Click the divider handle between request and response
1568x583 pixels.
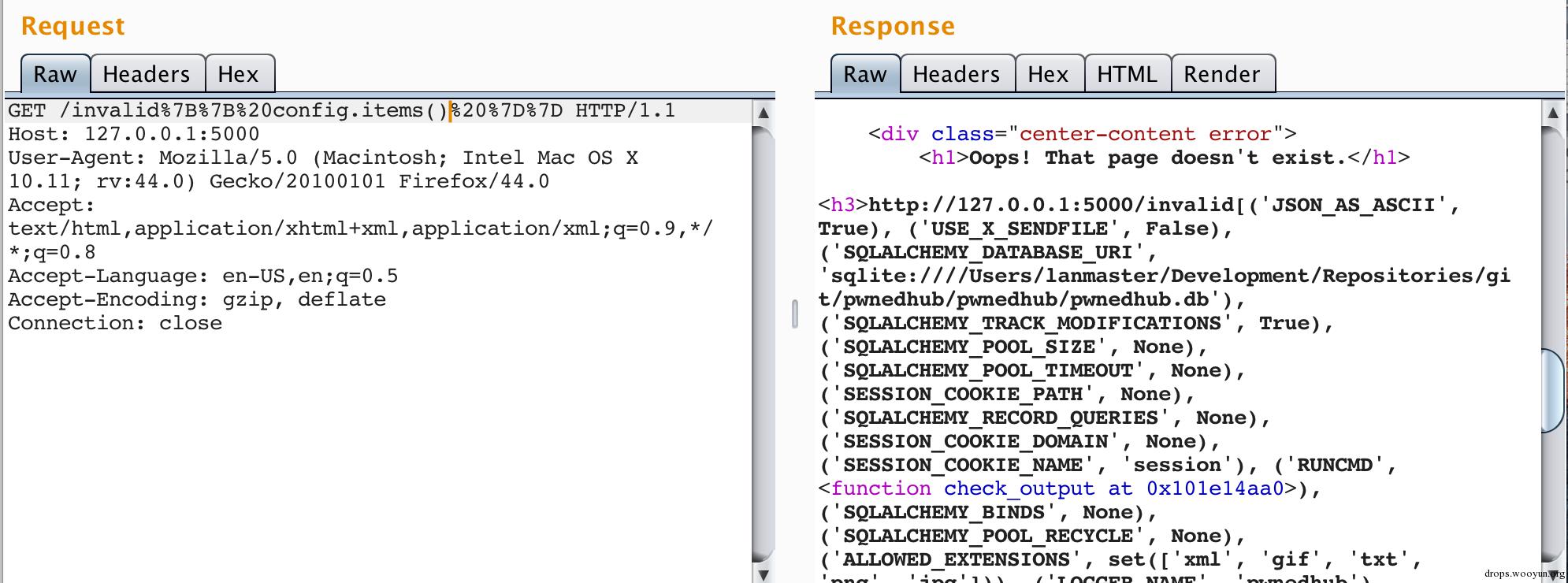click(x=795, y=314)
